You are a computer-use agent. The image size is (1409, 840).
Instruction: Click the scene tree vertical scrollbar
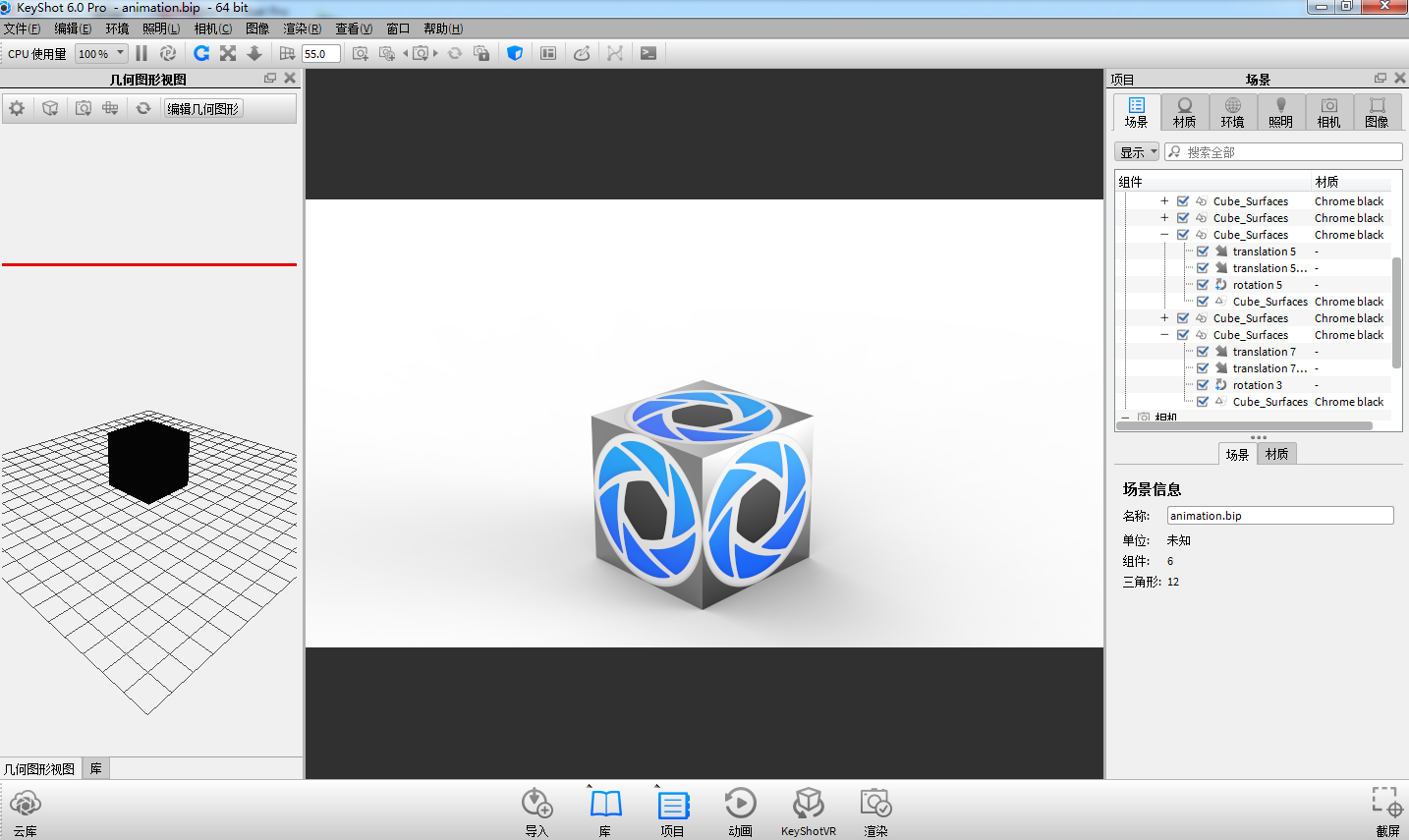[x=1396, y=312]
